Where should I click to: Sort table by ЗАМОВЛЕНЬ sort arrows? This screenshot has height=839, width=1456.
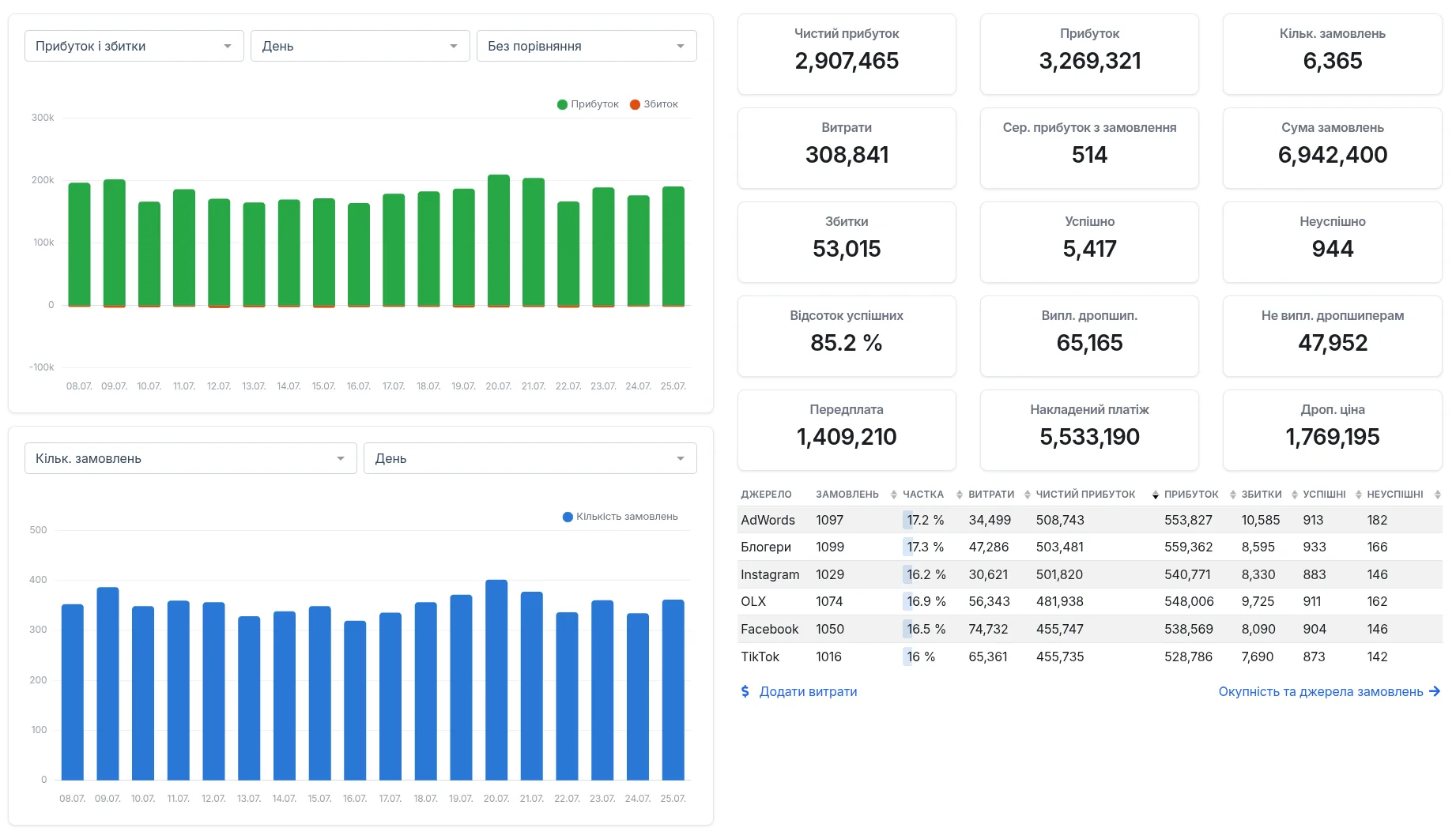(x=893, y=495)
